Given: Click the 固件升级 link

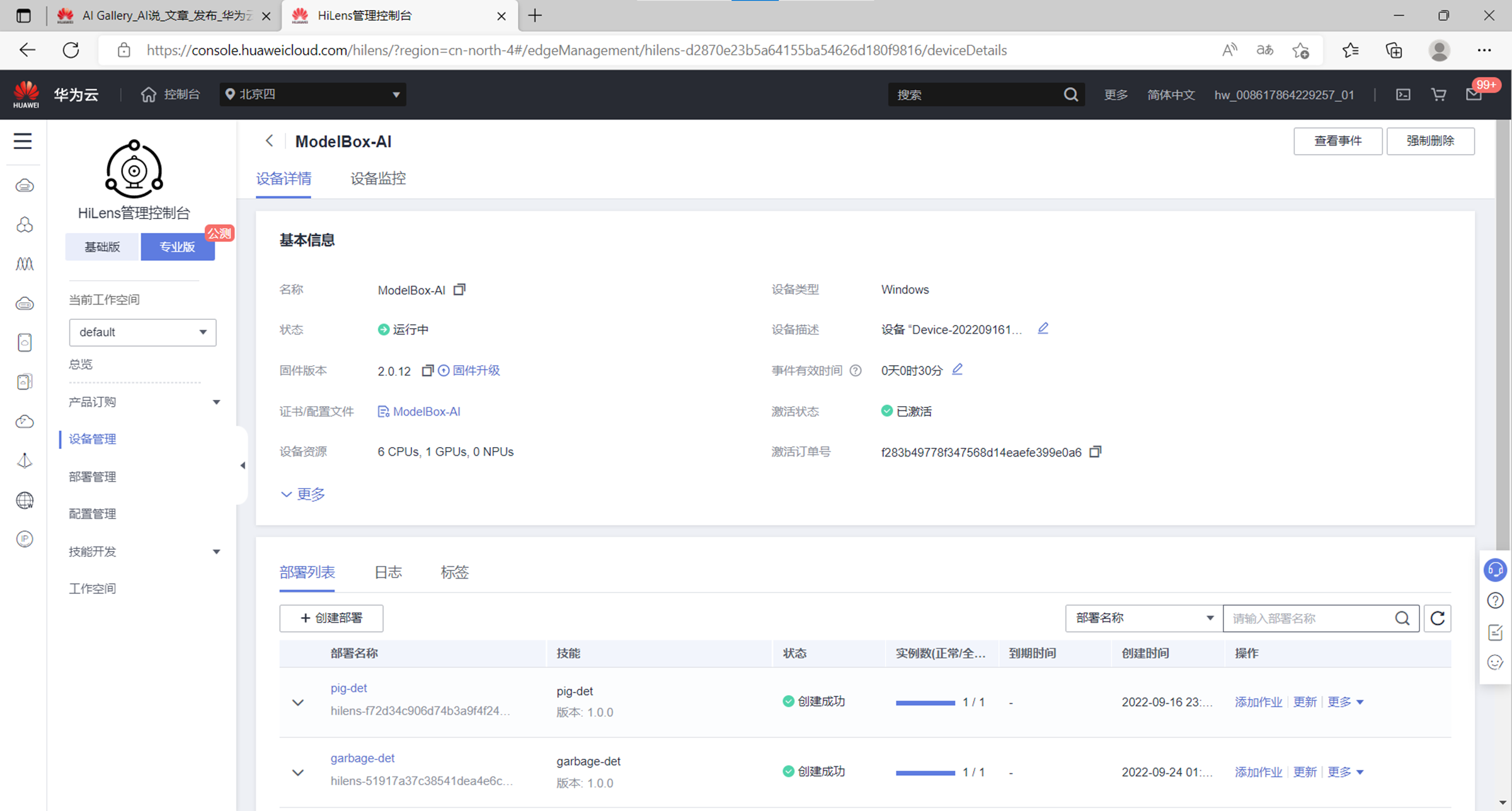Looking at the screenshot, I should click(x=476, y=370).
